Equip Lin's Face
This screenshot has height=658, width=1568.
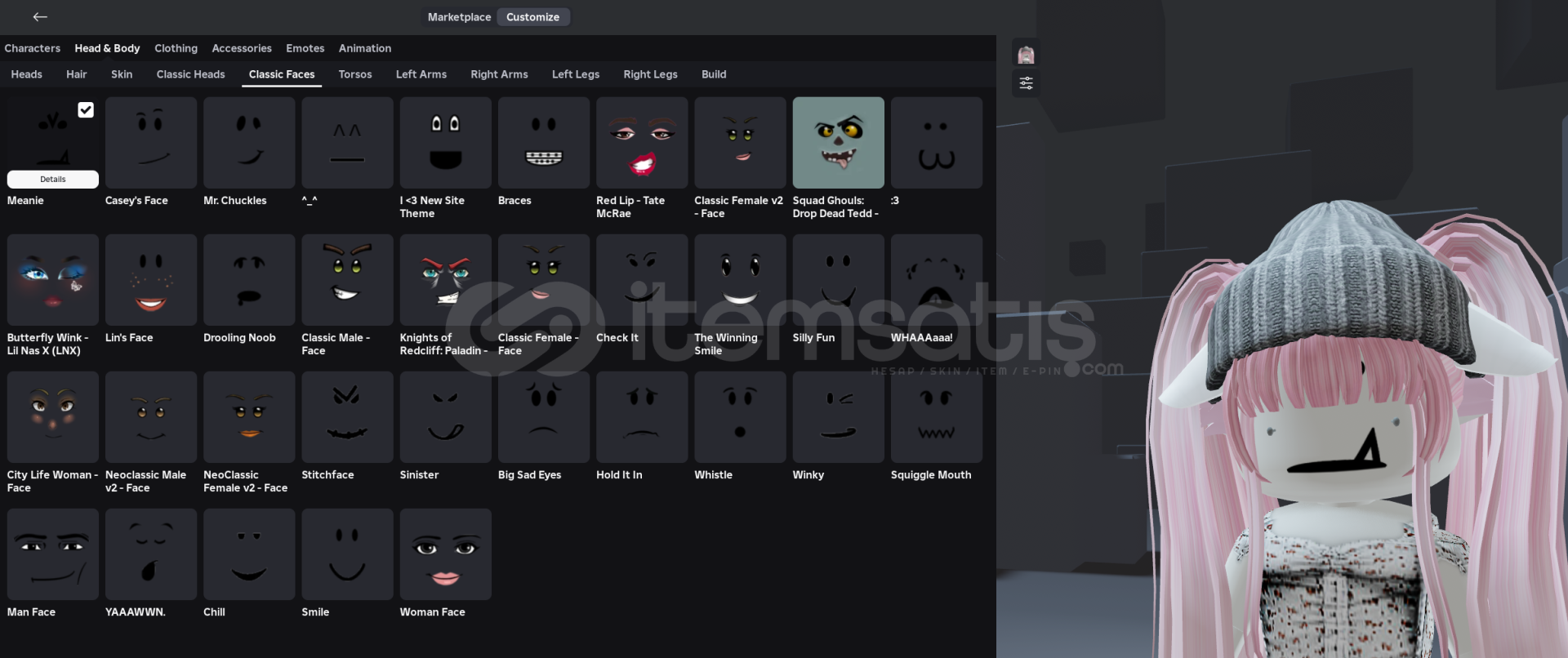point(151,280)
